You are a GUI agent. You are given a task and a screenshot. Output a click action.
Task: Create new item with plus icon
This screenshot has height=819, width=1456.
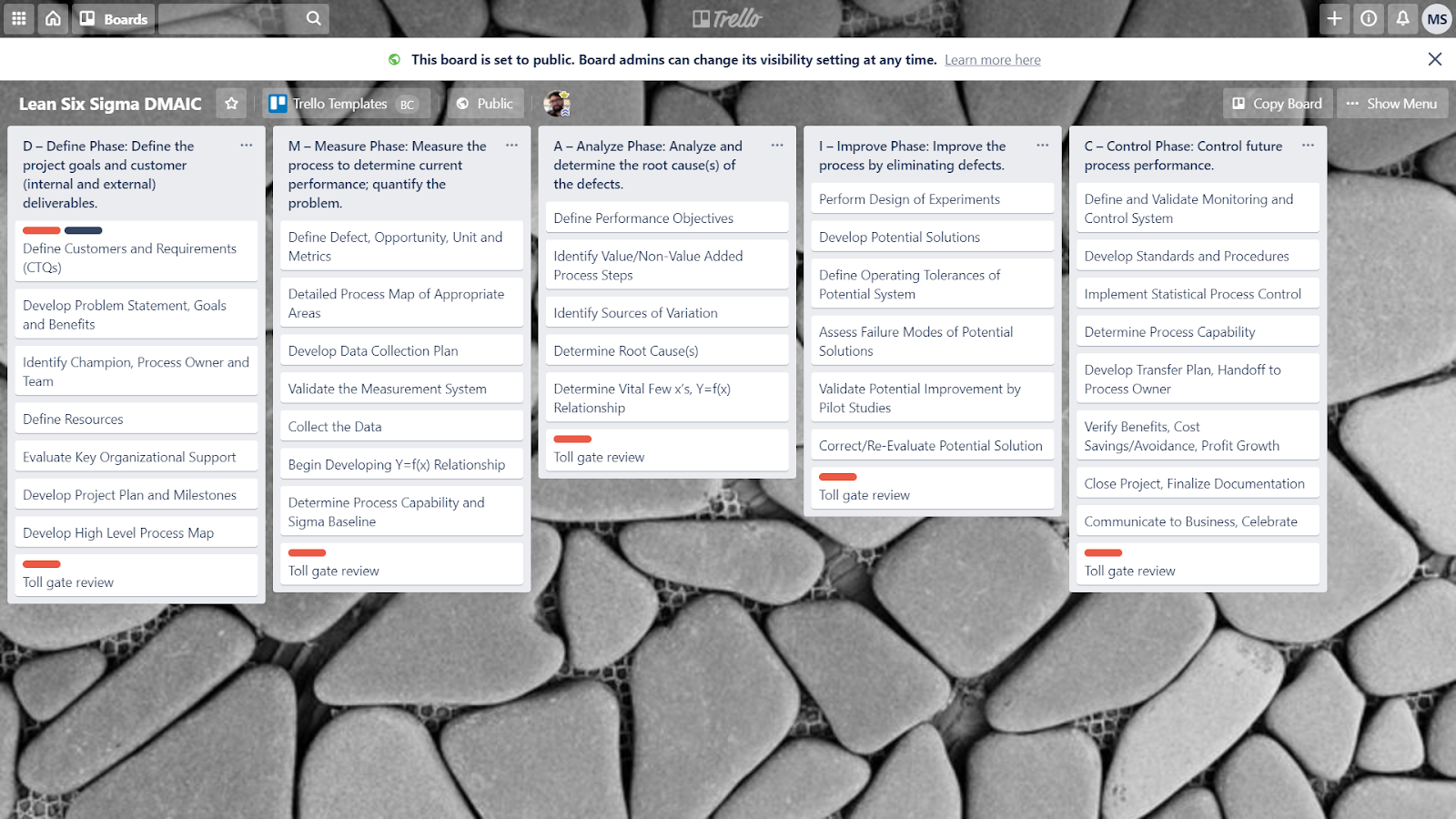1335,18
